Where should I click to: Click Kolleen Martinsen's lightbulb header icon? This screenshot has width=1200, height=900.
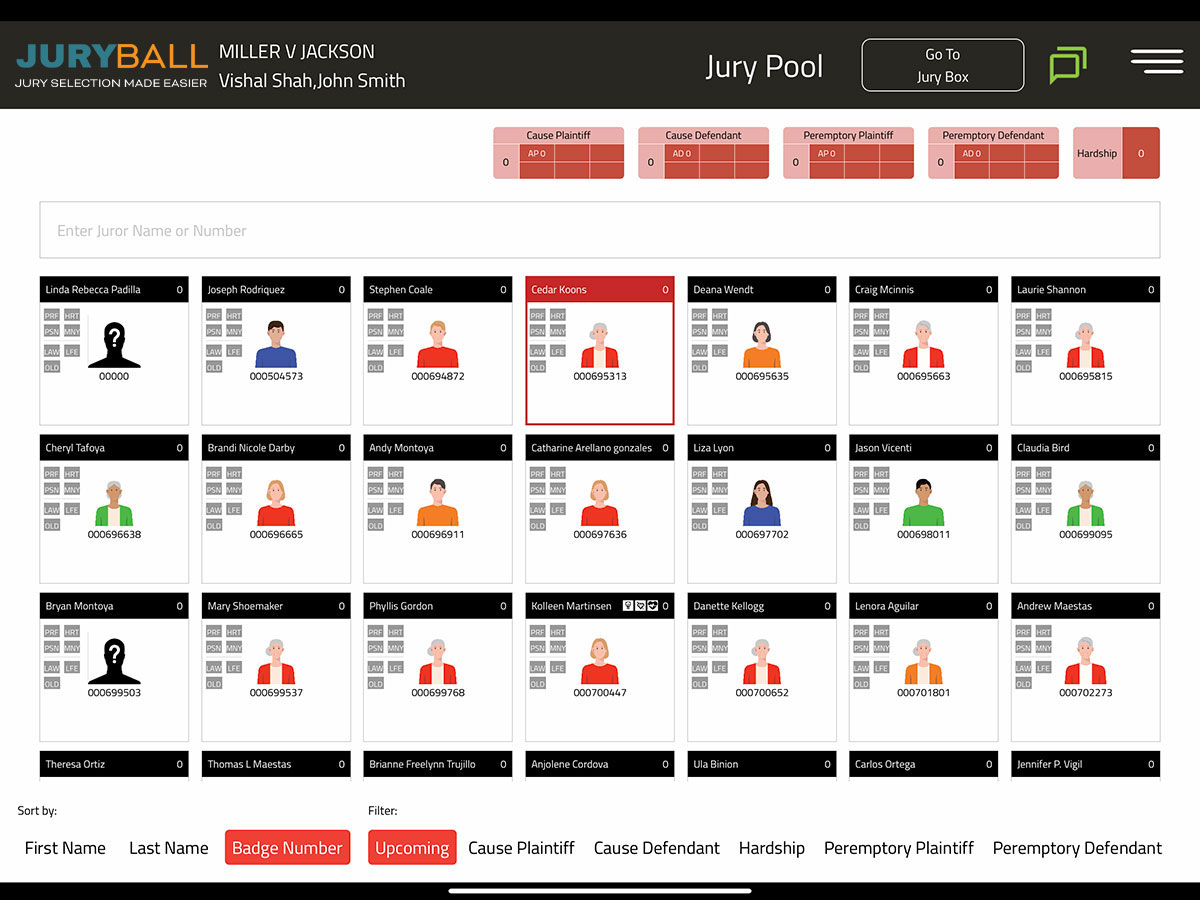[628, 606]
